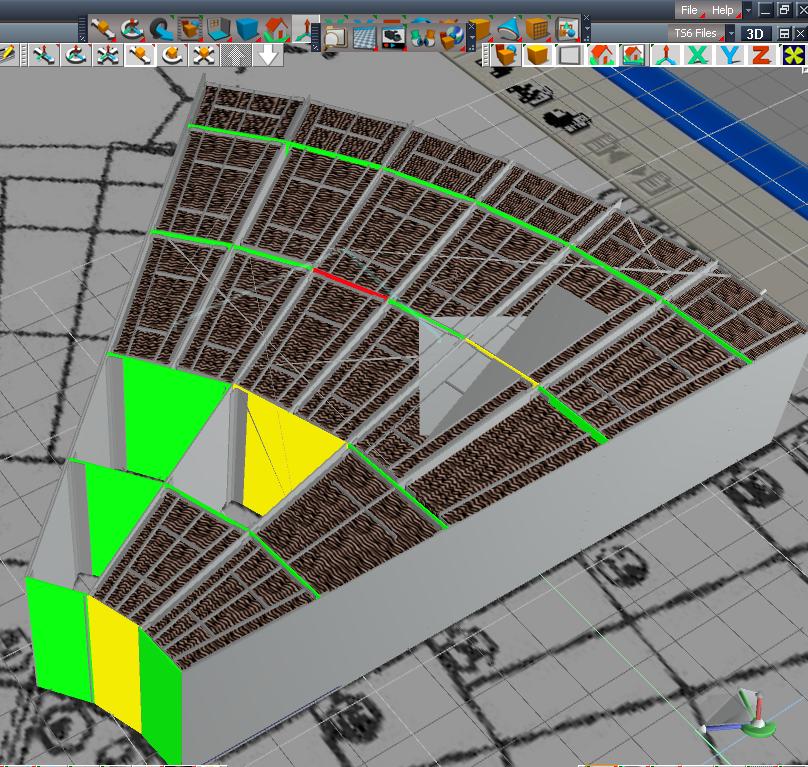
Task: Expand the dropdown arrow beside Help
Action: (748, 10)
